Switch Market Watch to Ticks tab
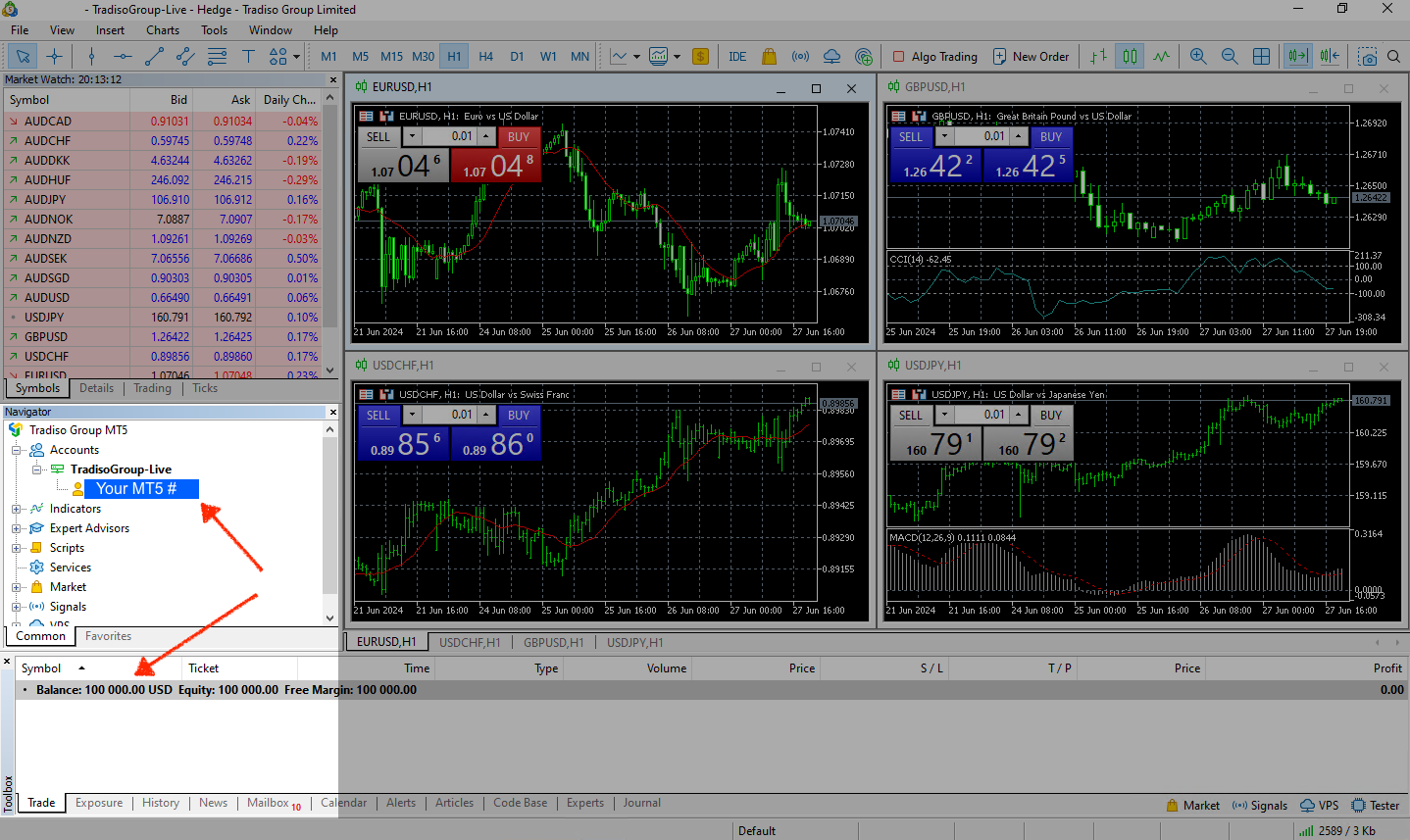This screenshot has width=1410, height=840. 205,388
